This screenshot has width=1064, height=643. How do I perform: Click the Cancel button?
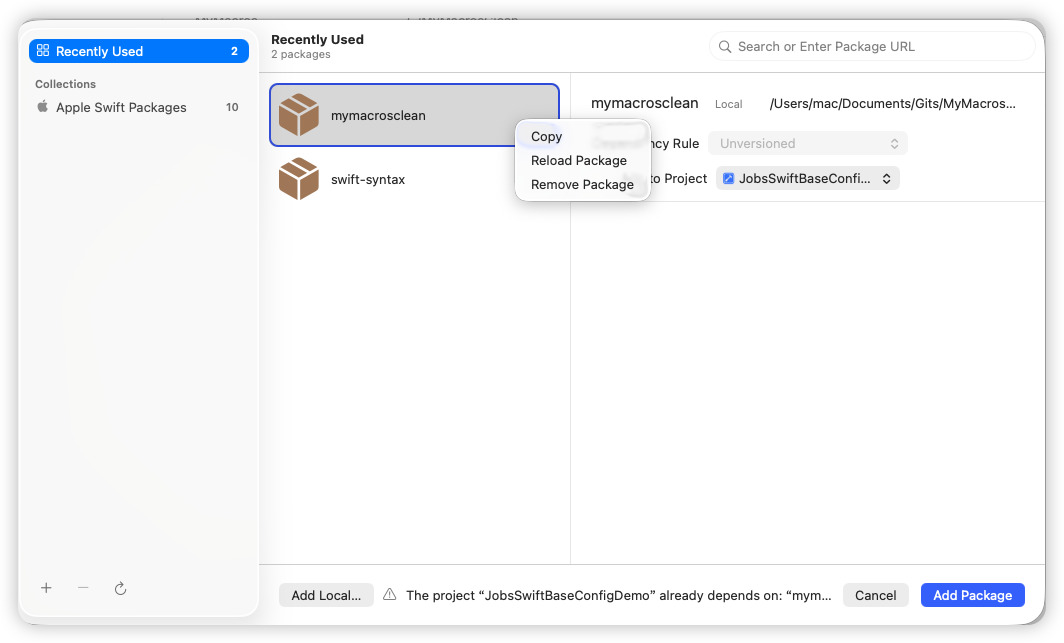875,595
